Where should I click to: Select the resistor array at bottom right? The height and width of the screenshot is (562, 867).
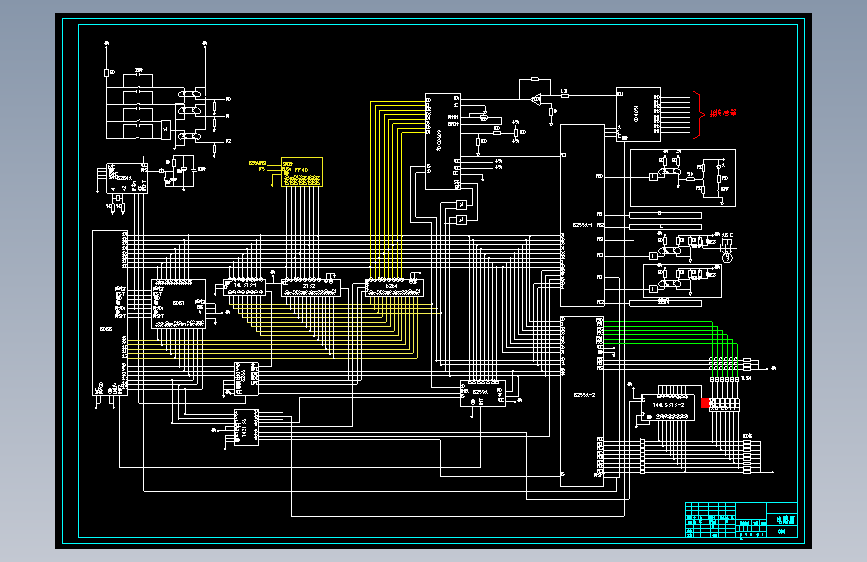point(747,456)
